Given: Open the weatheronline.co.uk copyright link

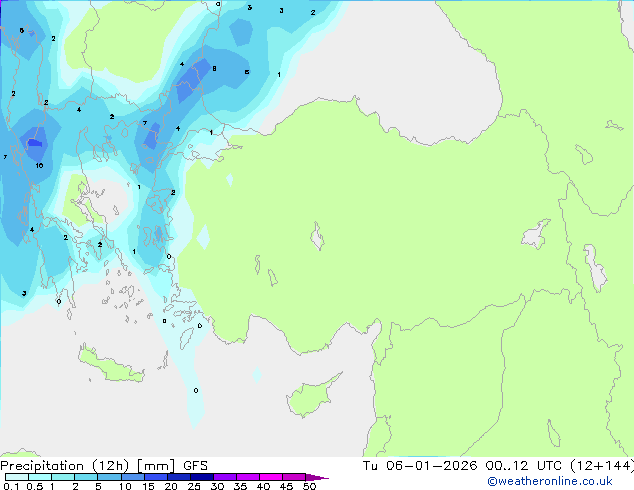Looking at the screenshot, I should point(549,481).
